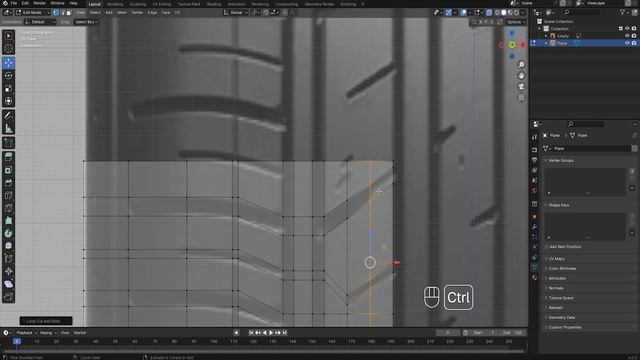Viewport: 640px width, 360px height.
Task: Open the Select Box drag dropdown
Action: (x=86, y=22)
